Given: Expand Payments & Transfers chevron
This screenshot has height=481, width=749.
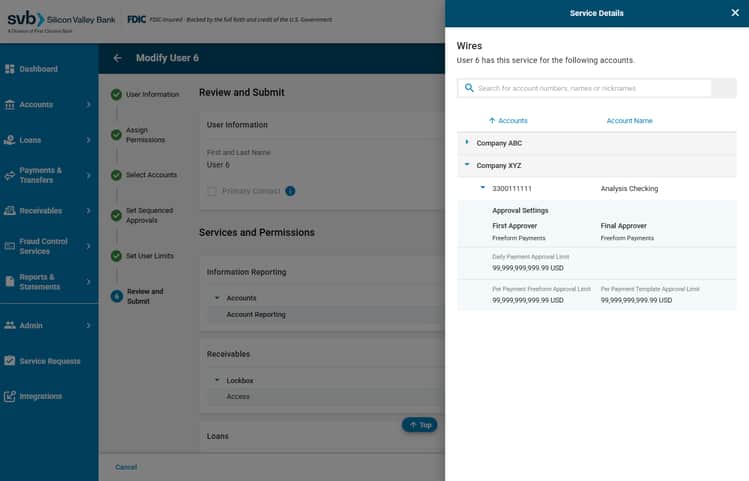Looking at the screenshot, I should tap(88, 175).
